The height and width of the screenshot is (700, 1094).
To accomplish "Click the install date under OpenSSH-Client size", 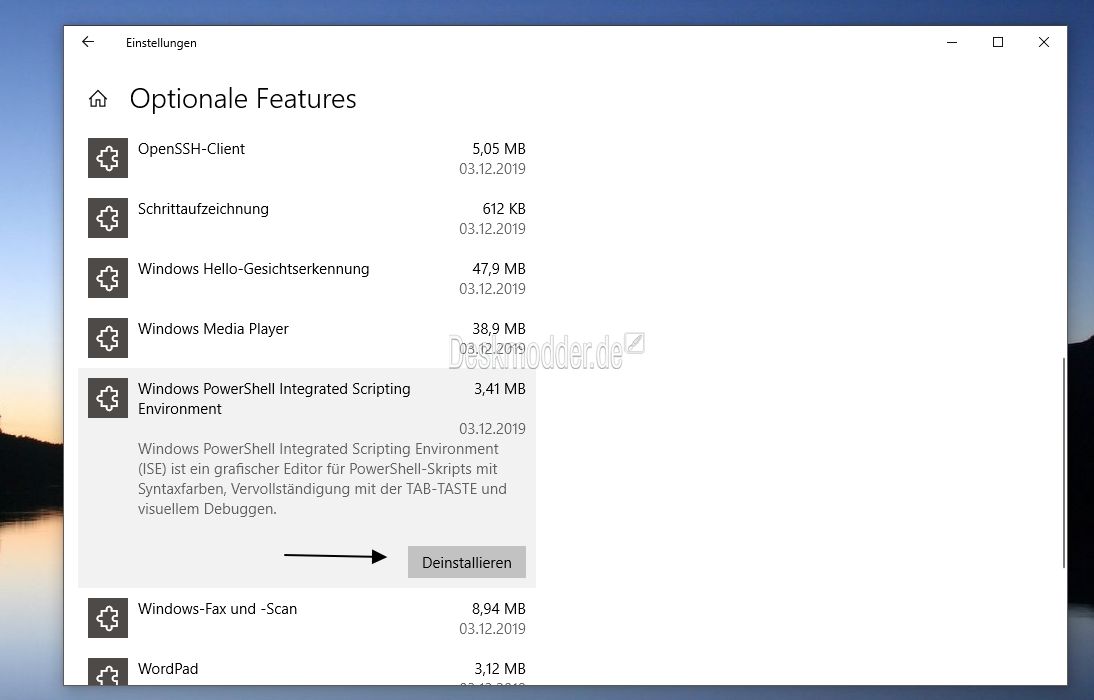I will pos(492,169).
